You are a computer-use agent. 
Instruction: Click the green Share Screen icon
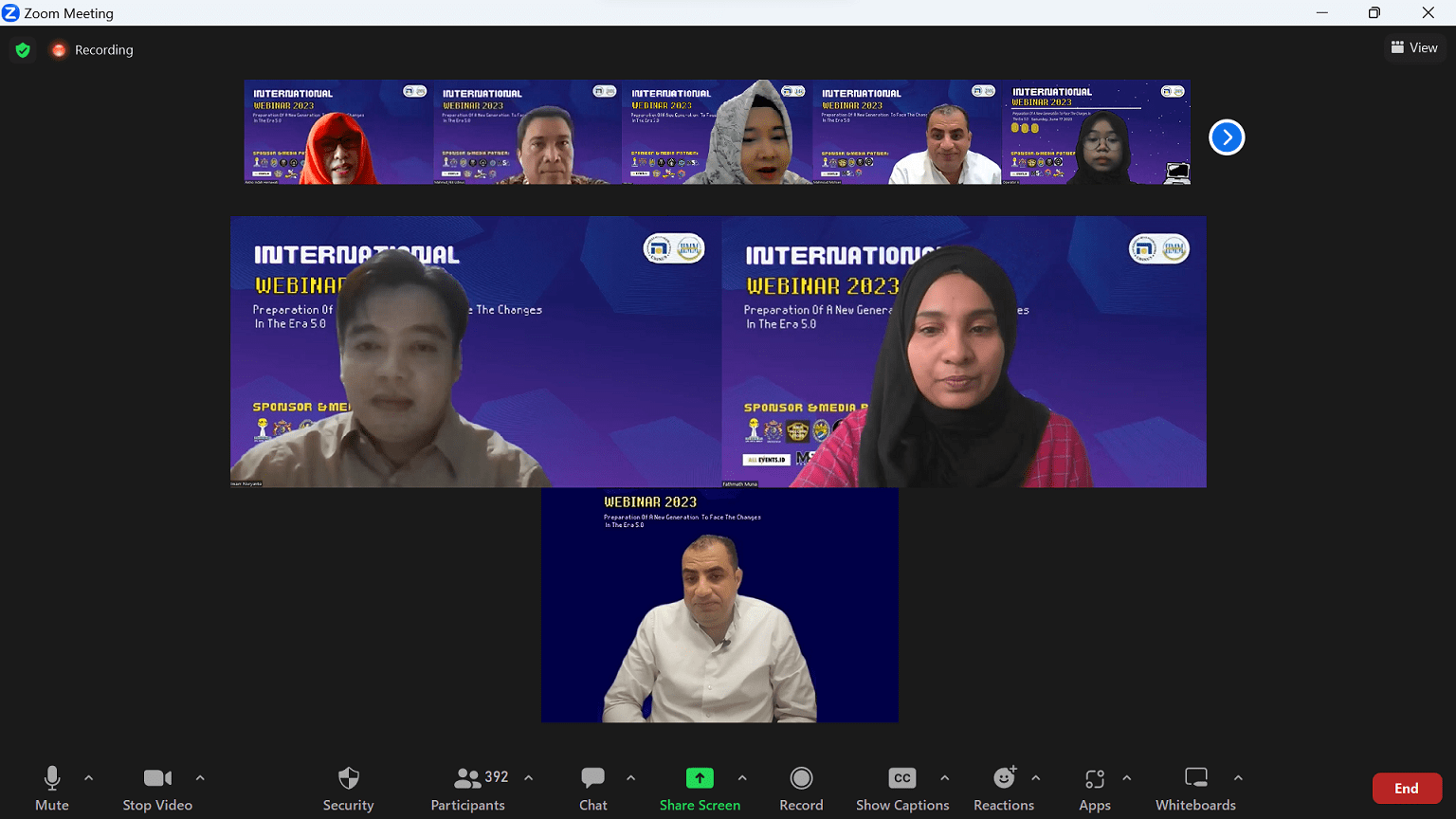700,778
